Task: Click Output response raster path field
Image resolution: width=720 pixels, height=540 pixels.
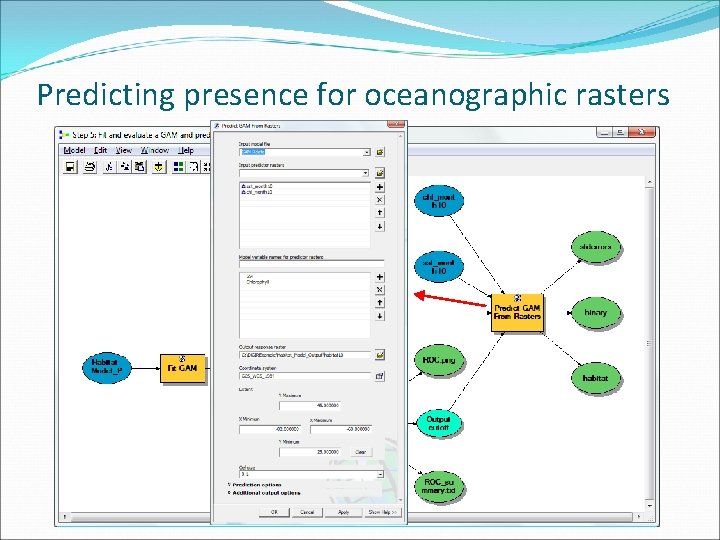Action: click(x=305, y=355)
